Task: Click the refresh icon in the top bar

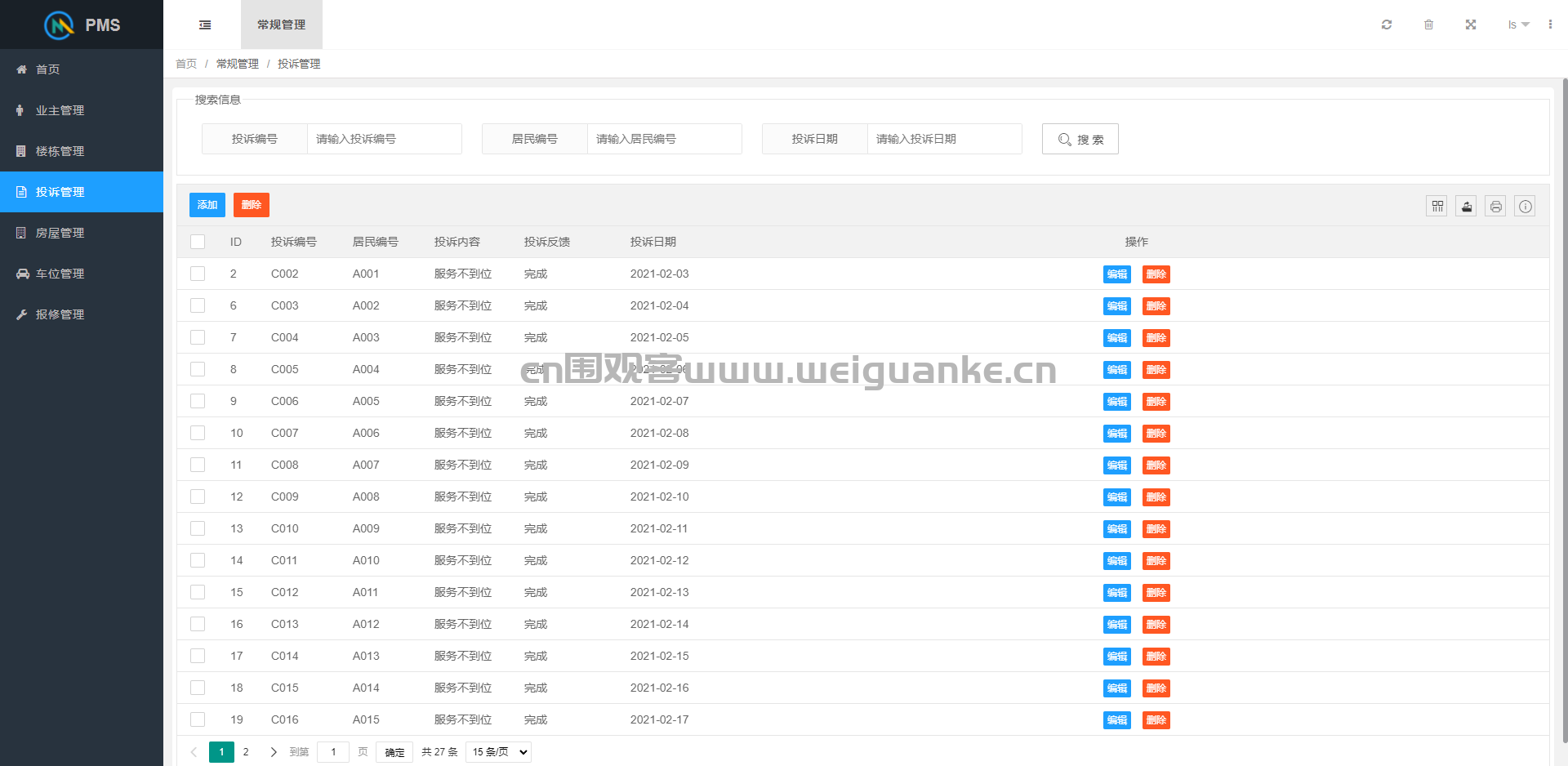Action: tap(1386, 24)
